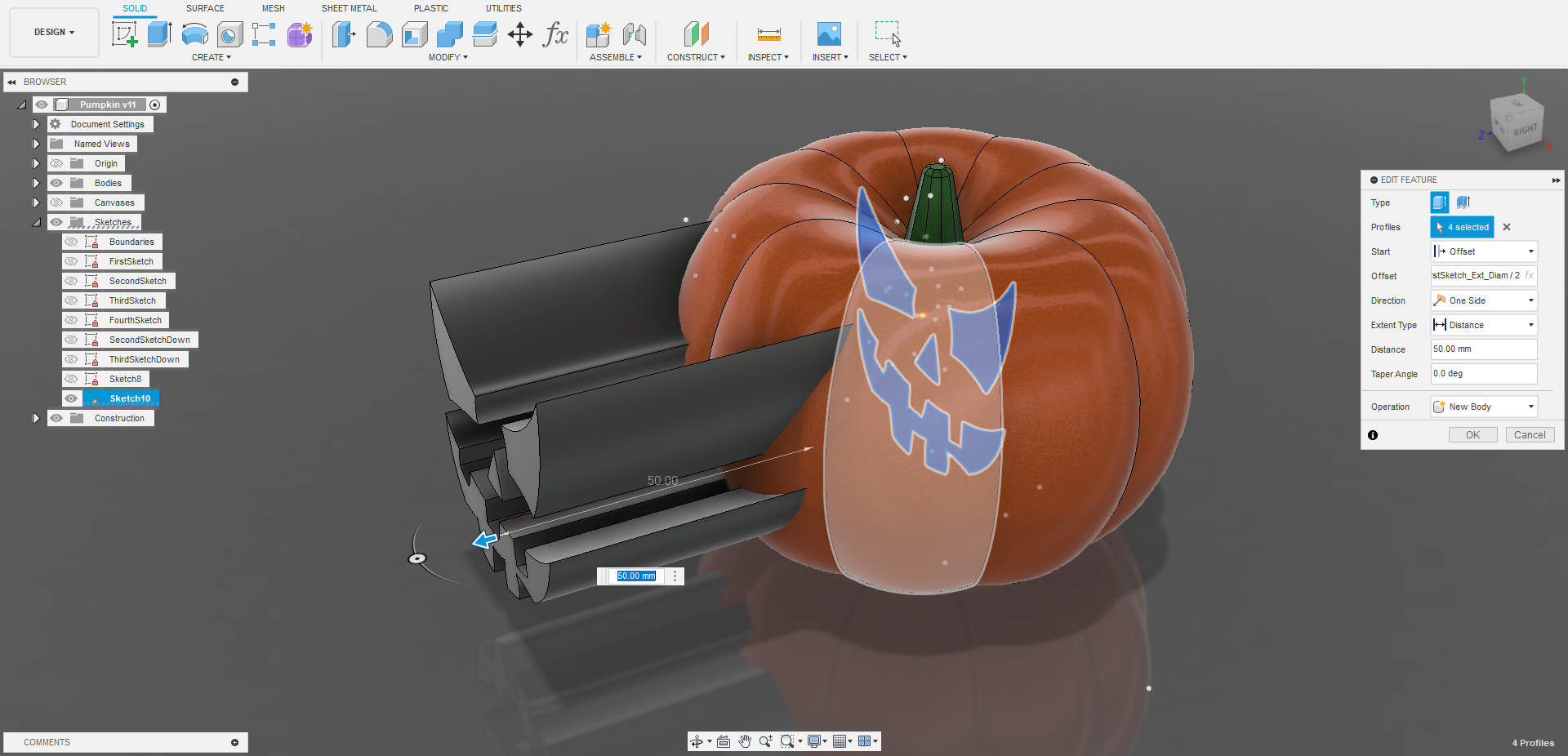The width and height of the screenshot is (1568, 756).
Task: Confirm the extrude with OK
Action: (x=1472, y=435)
